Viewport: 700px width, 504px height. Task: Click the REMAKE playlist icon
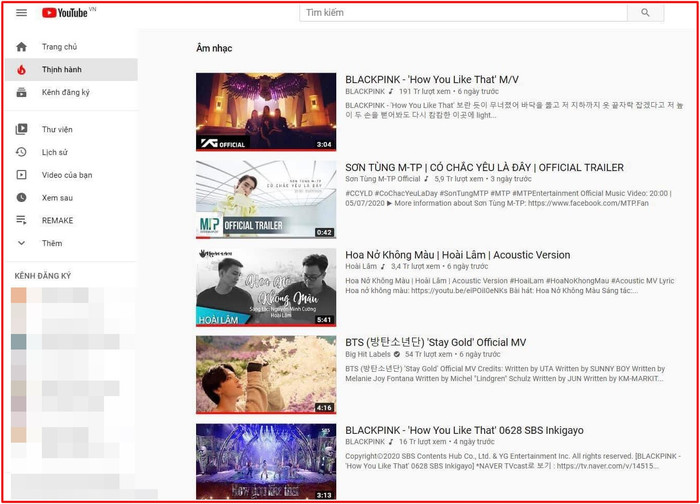pos(21,220)
